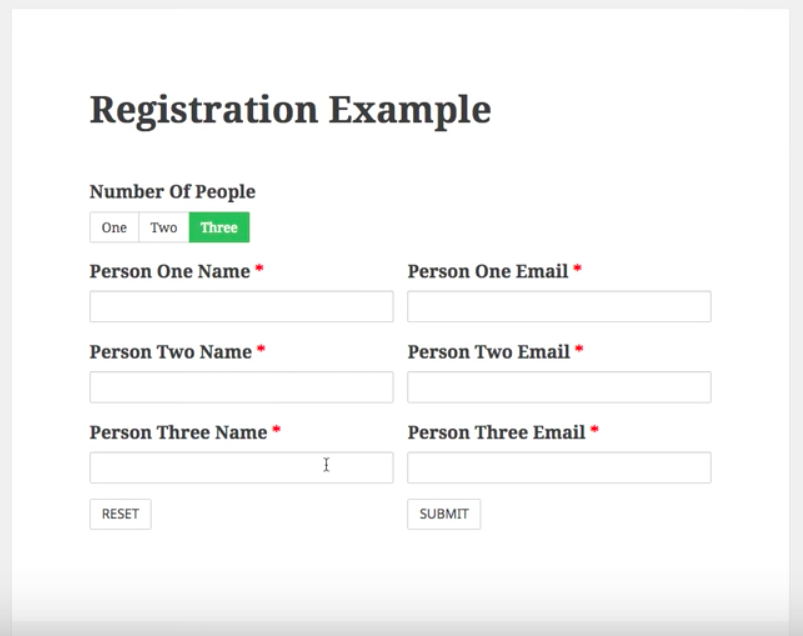Click the "Person One Email" label

pyautogui.click(x=488, y=271)
